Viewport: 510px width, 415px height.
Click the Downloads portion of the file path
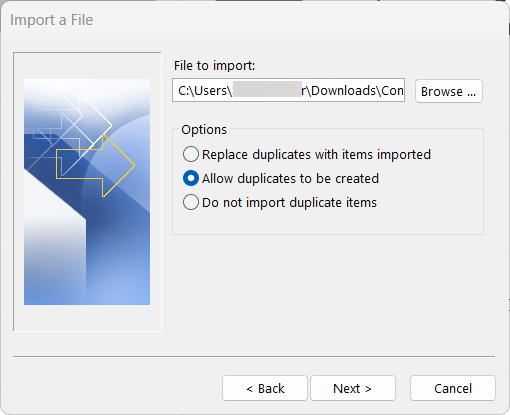tap(344, 90)
